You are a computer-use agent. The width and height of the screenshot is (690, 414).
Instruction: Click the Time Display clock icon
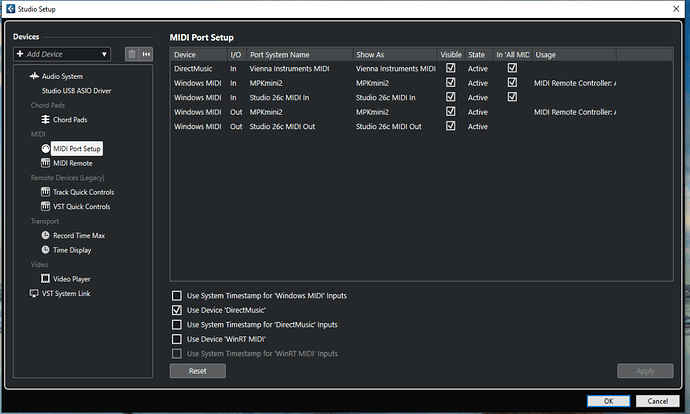tap(45, 249)
